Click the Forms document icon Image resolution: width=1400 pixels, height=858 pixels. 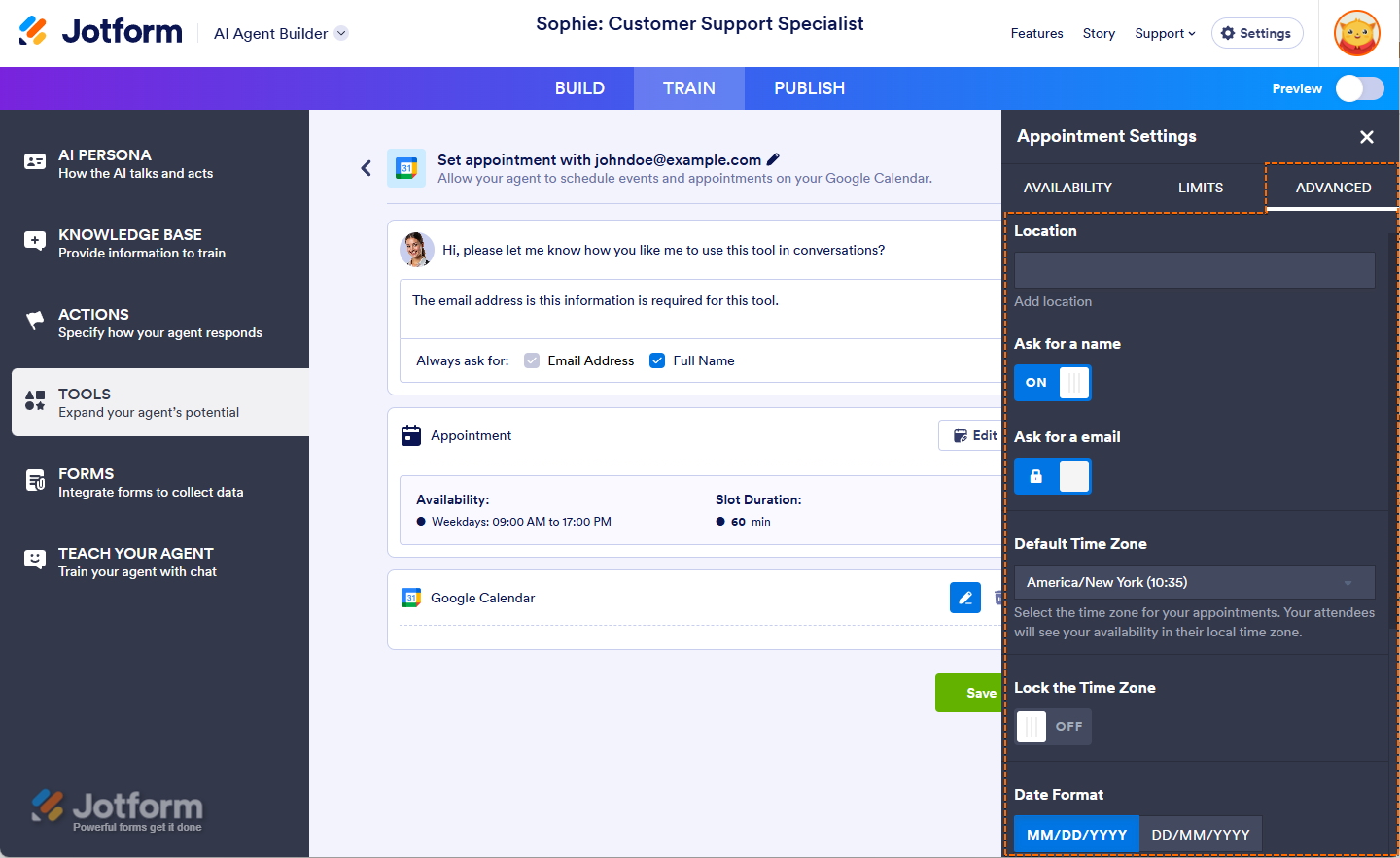[x=35, y=480]
